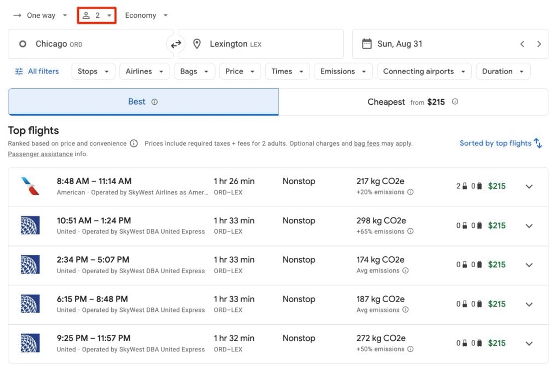Expand the 9:25 PM United flight
The width and height of the screenshot is (560, 368).
pyautogui.click(x=529, y=344)
